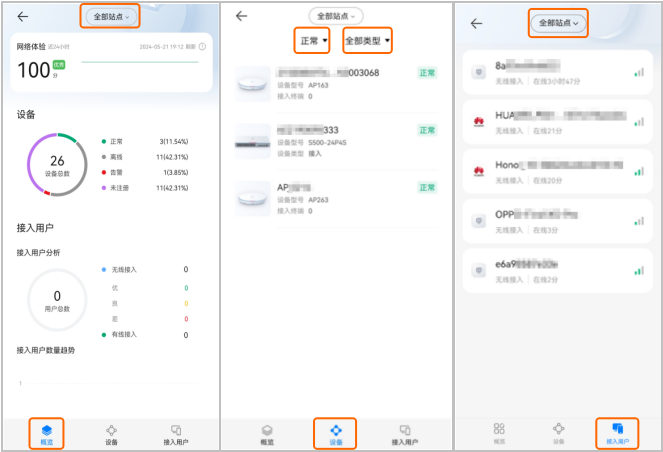This screenshot has height=452, width=663.
Task: Tap 正常 badge on AP163 row
Action: pos(427,73)
